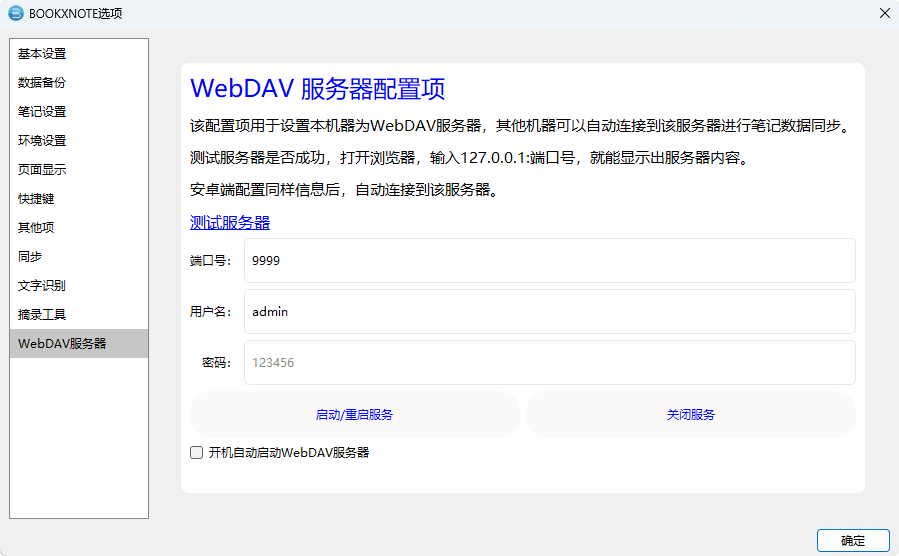Open 摘录工具 in the sidebar
This screenshot has height=556, width=899.
coord(79,314)
